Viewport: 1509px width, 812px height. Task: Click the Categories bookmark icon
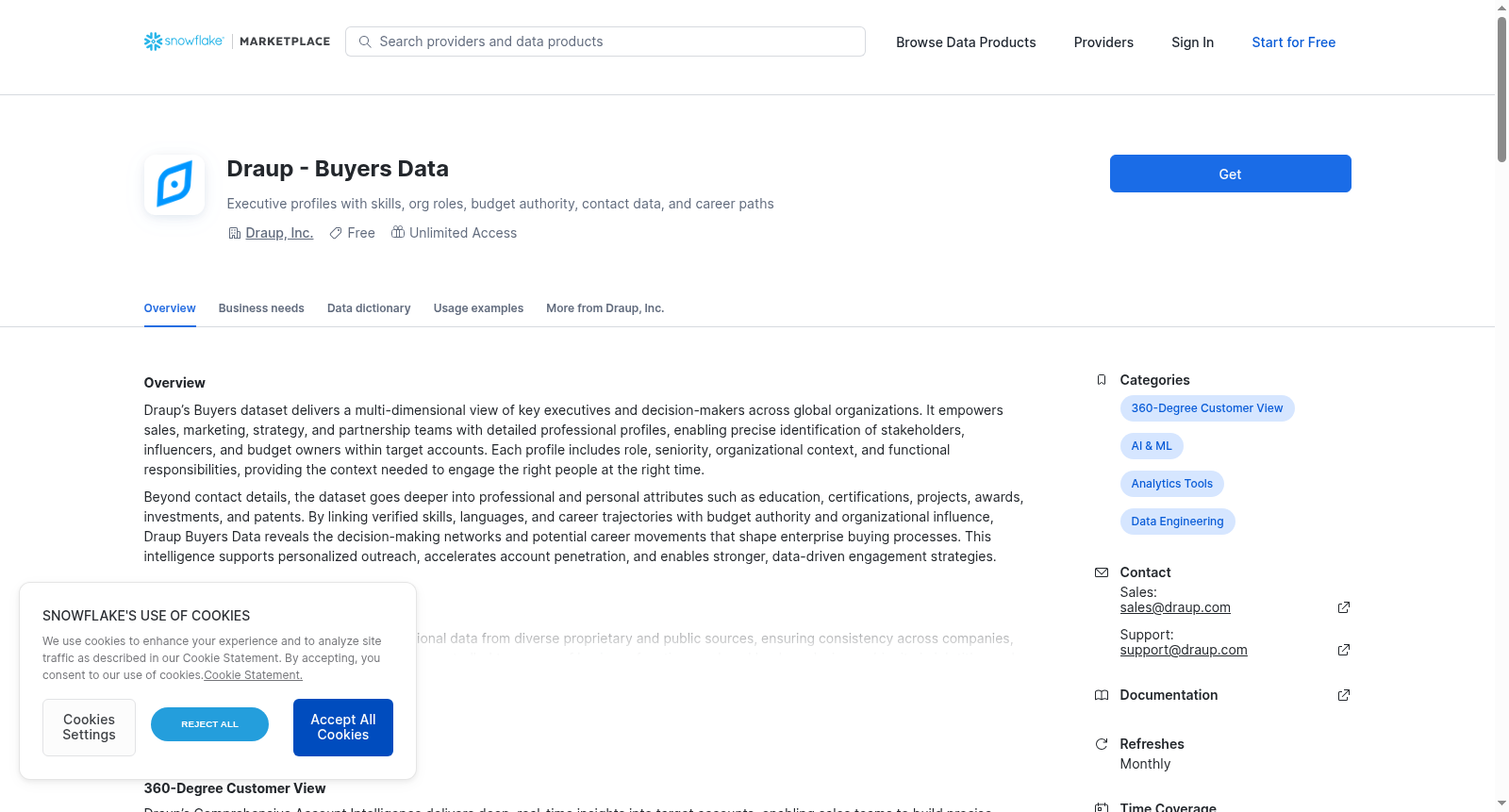(x=1102, y=380)
